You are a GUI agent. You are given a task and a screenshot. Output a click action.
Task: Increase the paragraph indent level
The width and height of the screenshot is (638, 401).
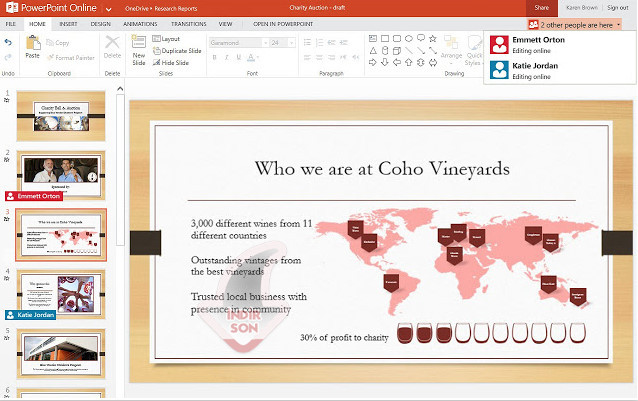(x=344, y=42)
